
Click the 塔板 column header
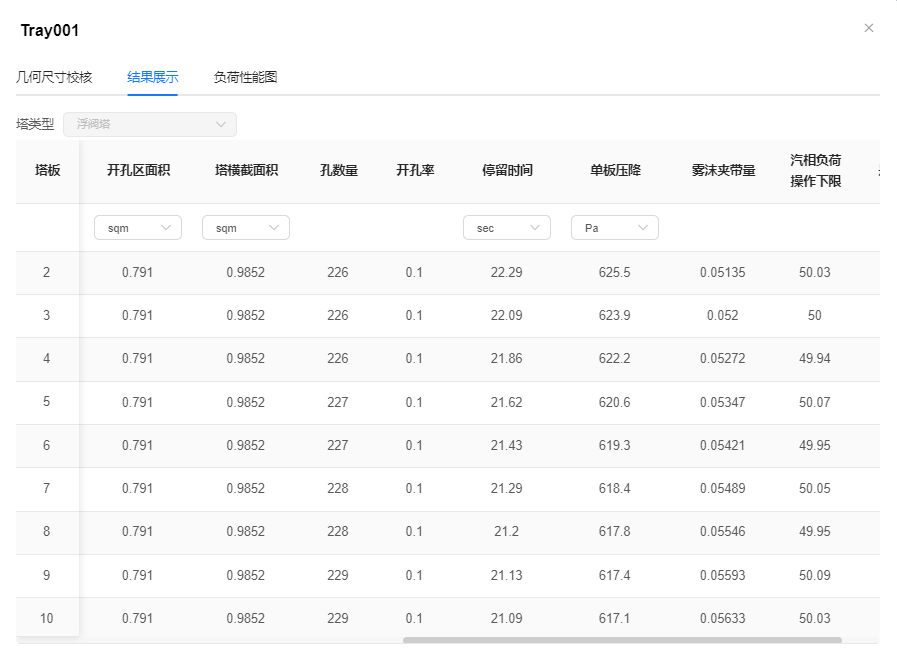point(47,171)
